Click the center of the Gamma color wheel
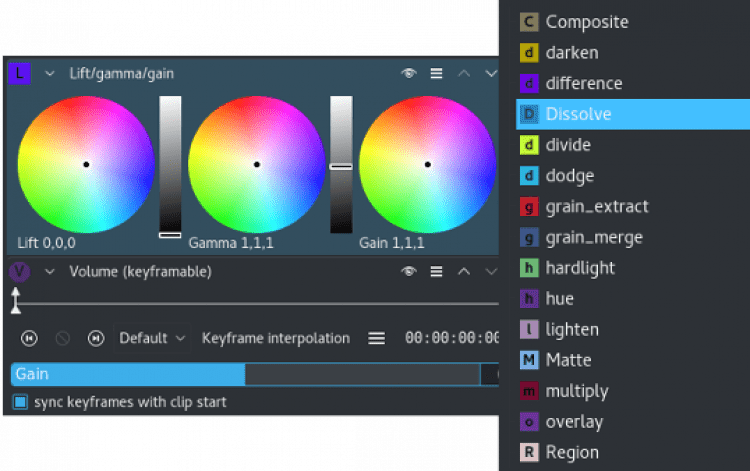This screenshot has height=471, width=750. tap(257, 164)
